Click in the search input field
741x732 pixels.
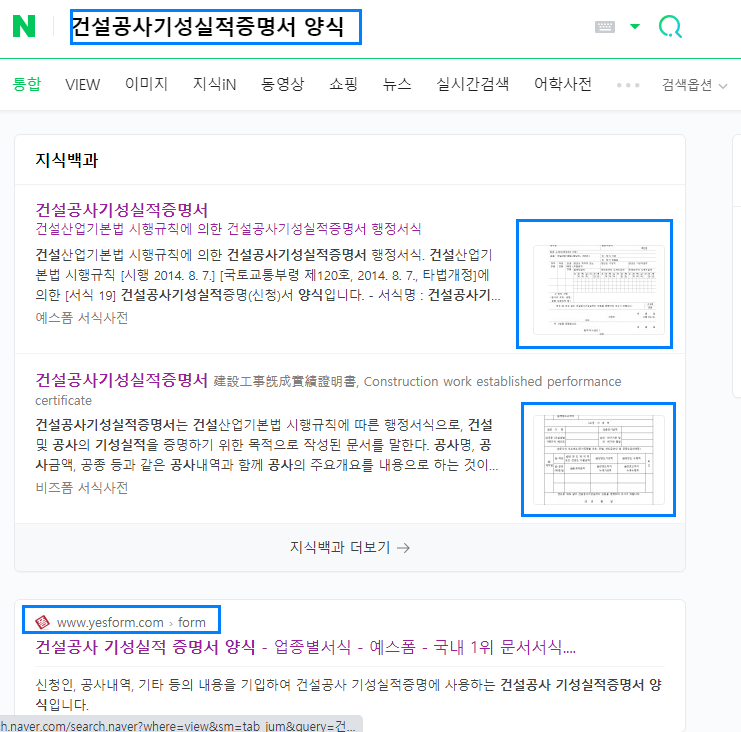click(215, 27)
